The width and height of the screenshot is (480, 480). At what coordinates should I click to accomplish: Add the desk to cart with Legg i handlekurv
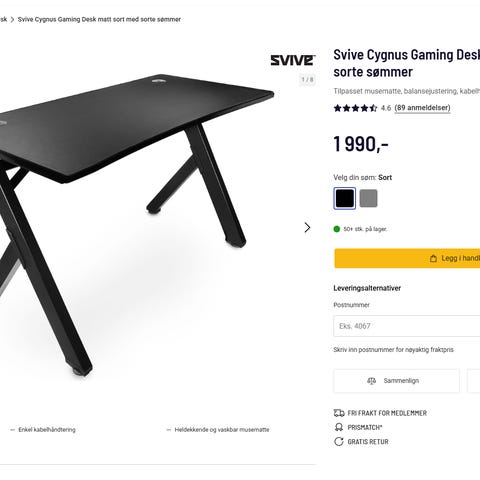(407, 258)
